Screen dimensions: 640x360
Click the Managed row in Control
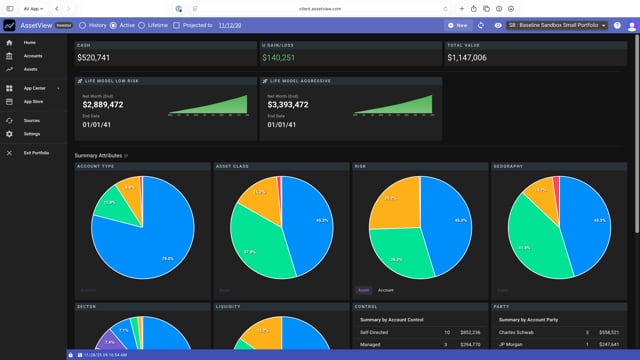click(420, 344)
